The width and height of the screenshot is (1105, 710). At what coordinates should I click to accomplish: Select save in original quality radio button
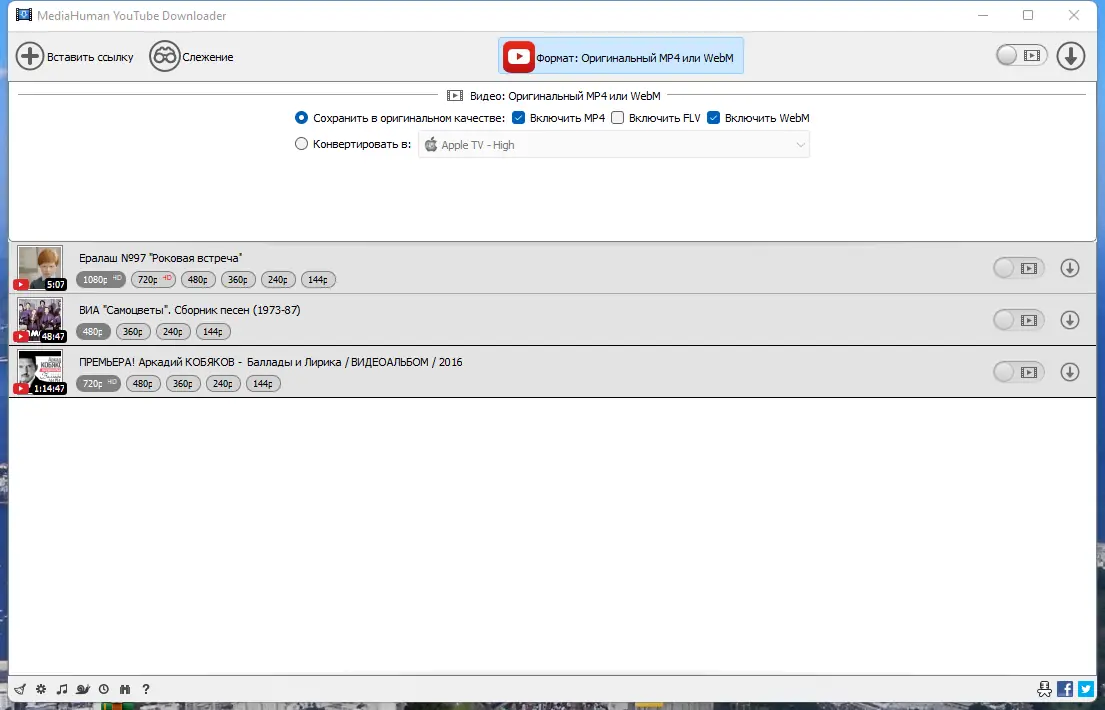302,118
